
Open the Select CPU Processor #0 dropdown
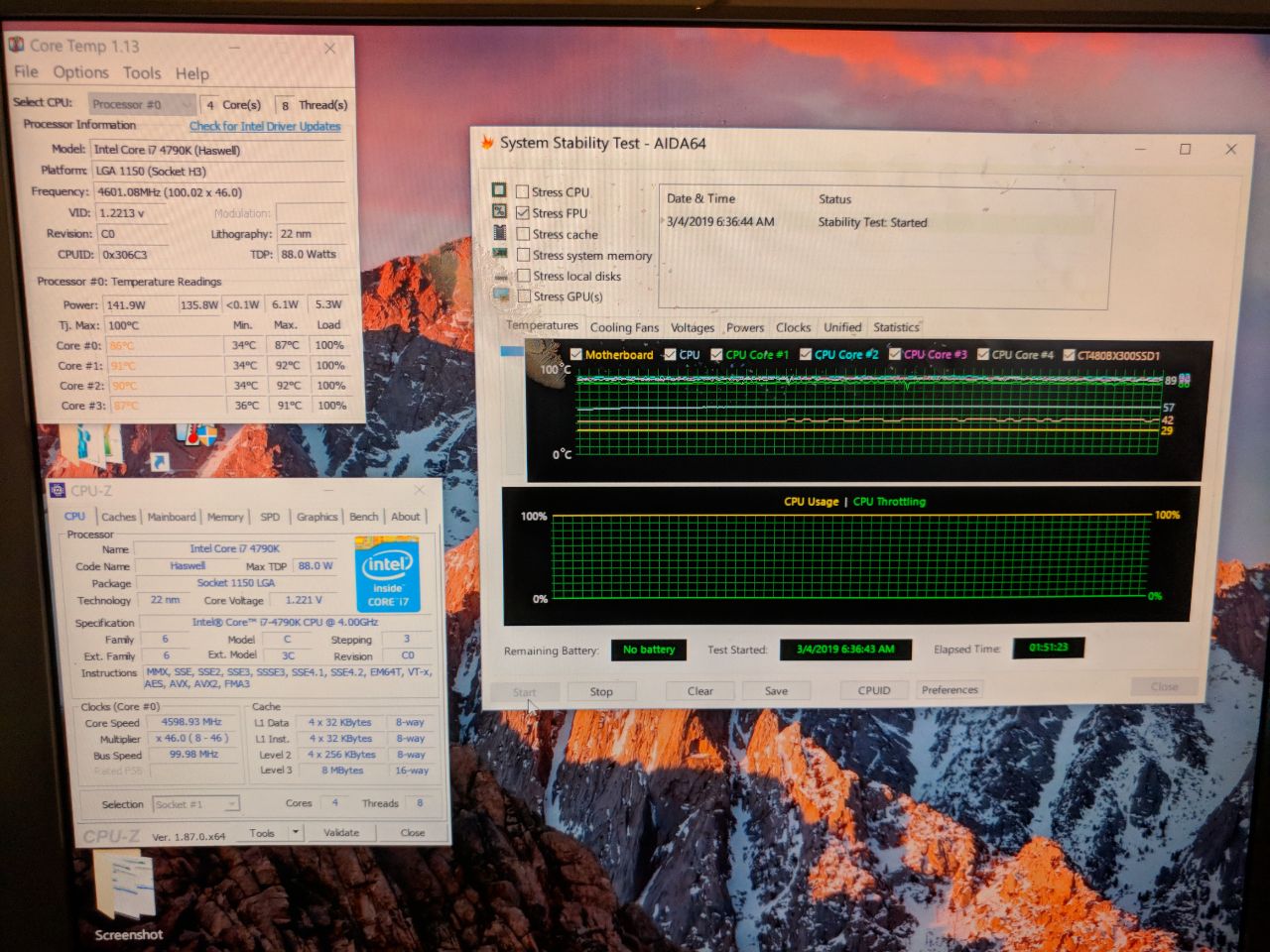coord(142,104)
